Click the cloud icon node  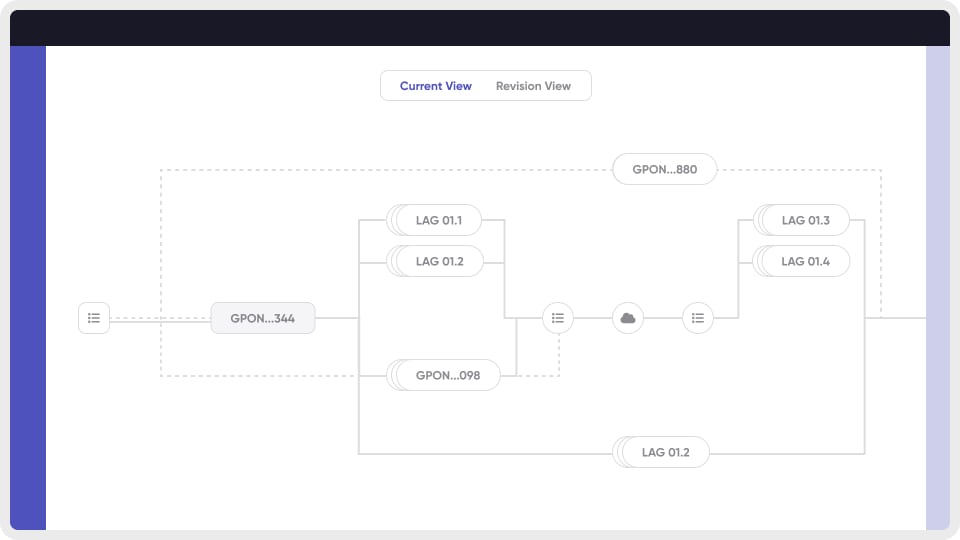point(628,318)
